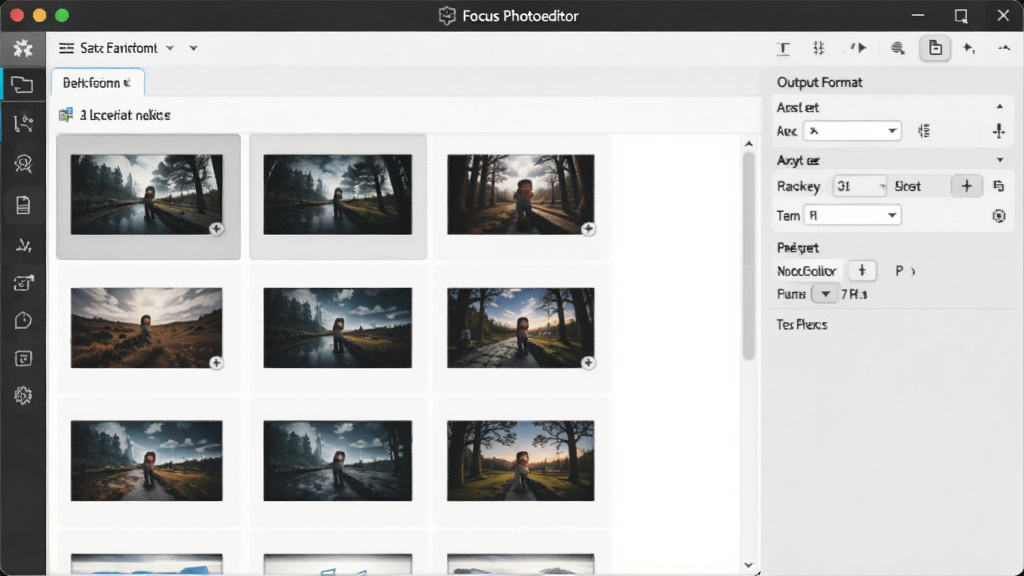Click plus badge on brown hills thumbnail
Image resolution: width=1024 pixels, height=576 pixels.
point(216,362)
